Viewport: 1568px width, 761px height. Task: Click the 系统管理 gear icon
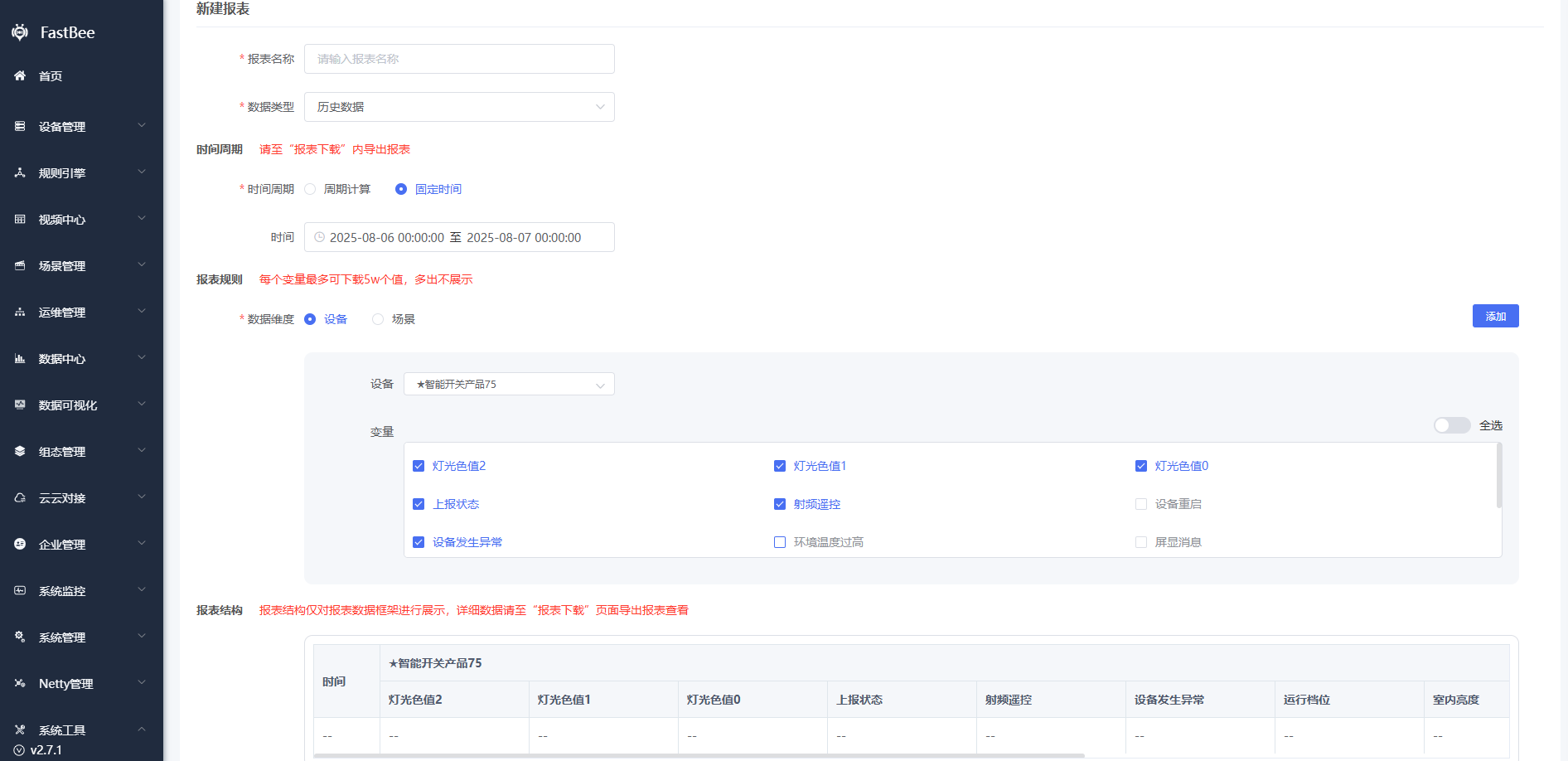(20, 637)
